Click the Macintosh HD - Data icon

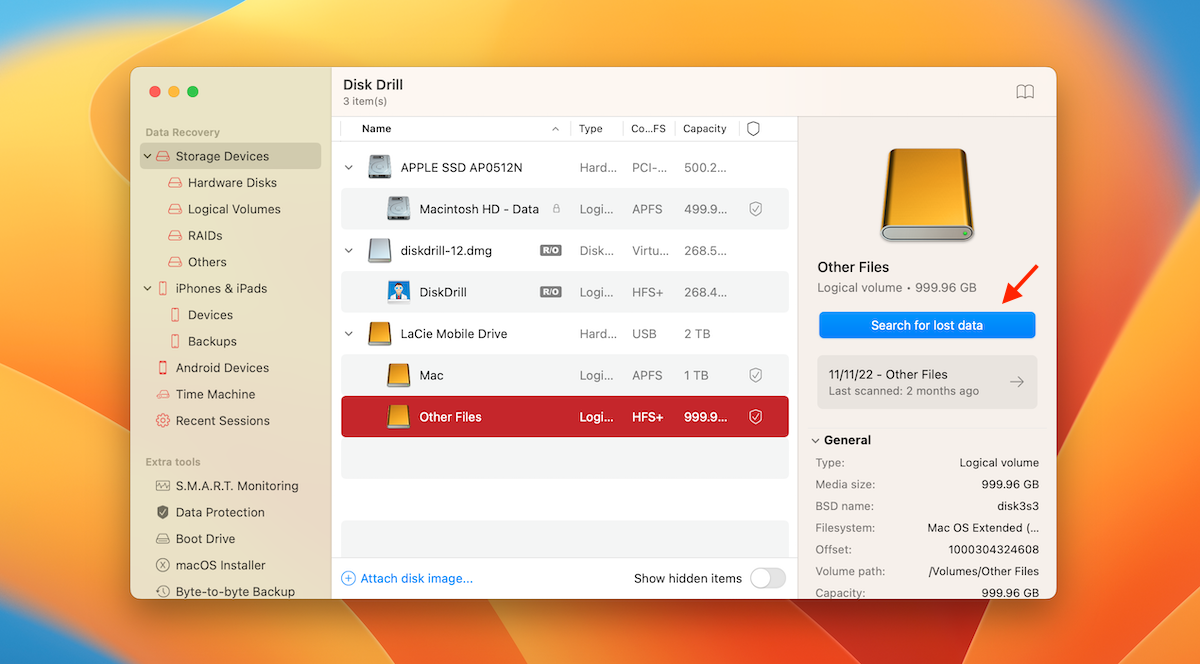click(x=399, y=209)
